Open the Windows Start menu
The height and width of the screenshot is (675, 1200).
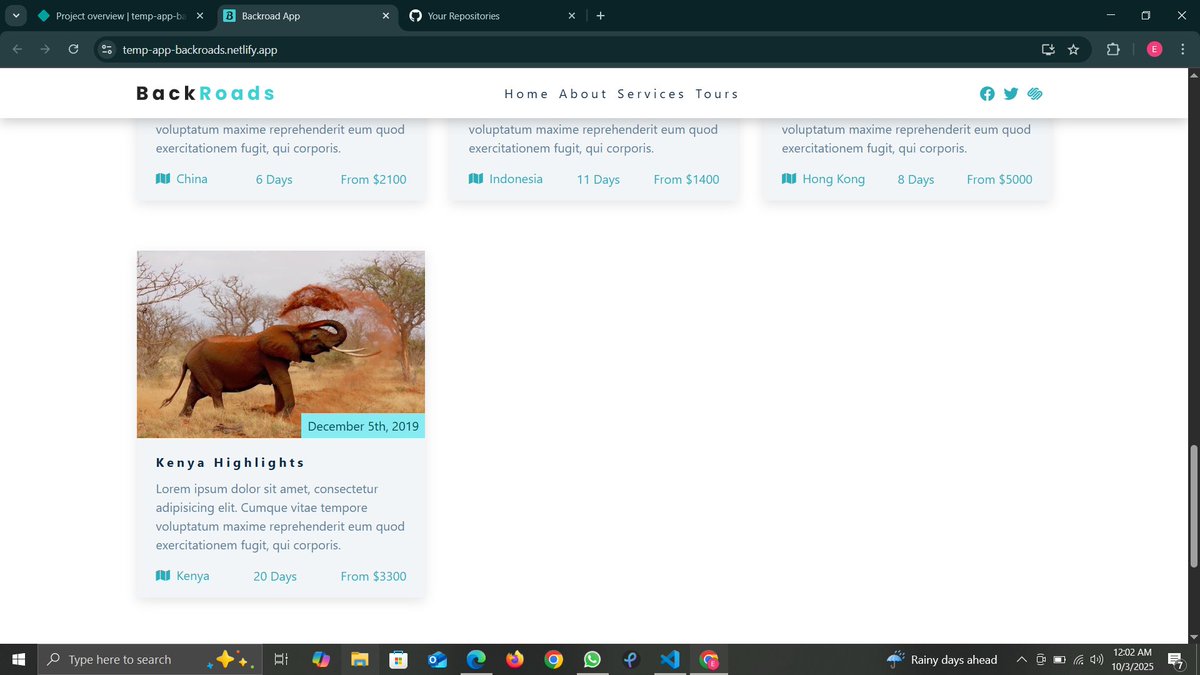(x=18, y=659)
